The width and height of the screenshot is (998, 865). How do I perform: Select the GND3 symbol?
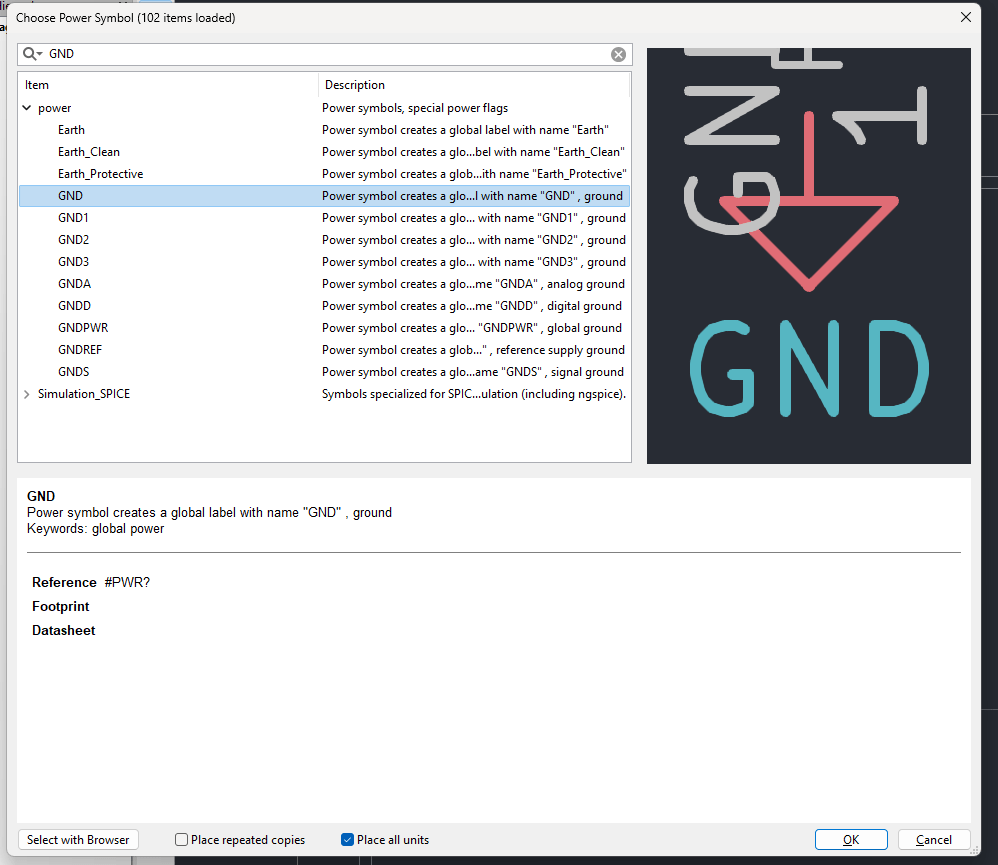(325, 262)
